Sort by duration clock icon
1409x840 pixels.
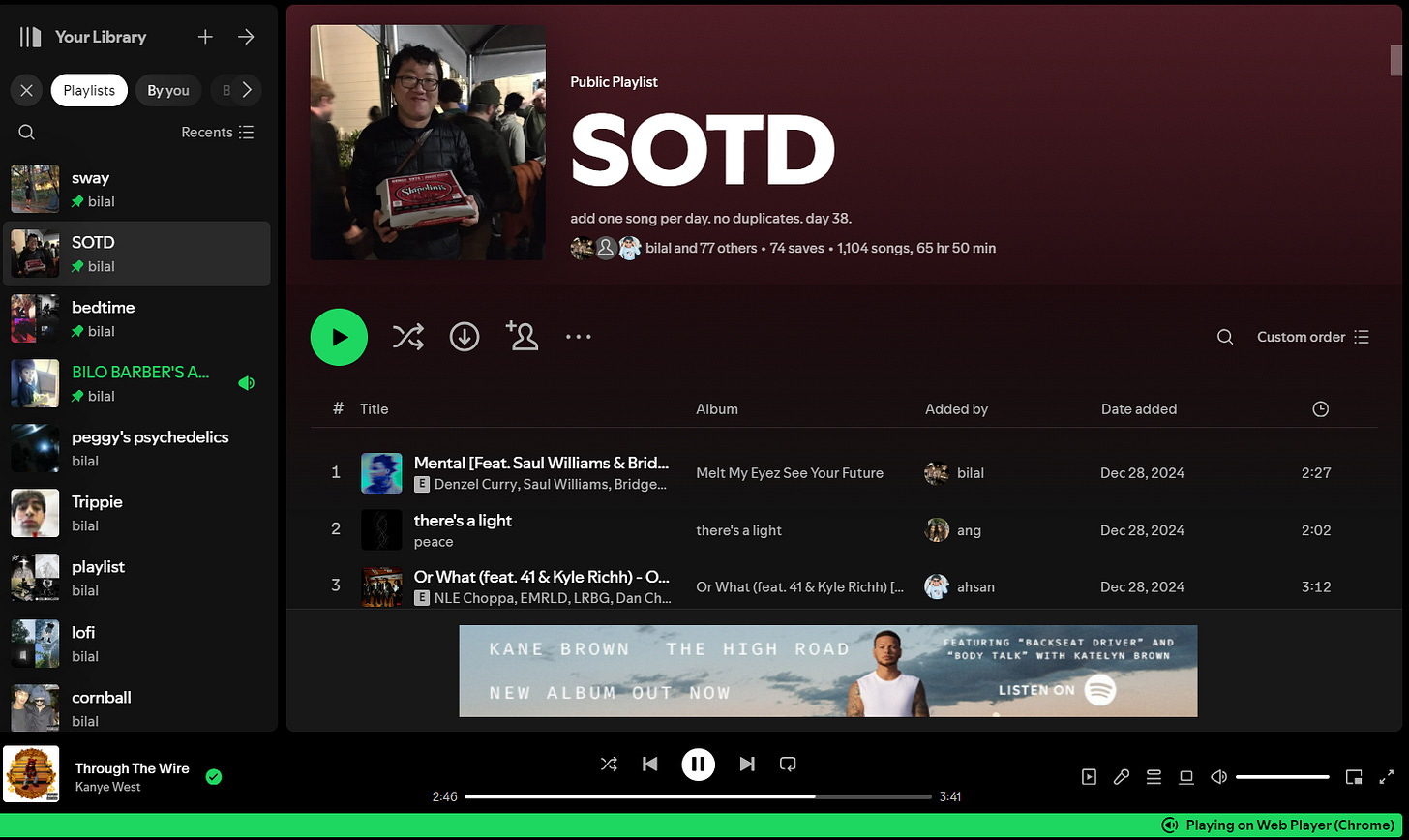coord(1320,409)
